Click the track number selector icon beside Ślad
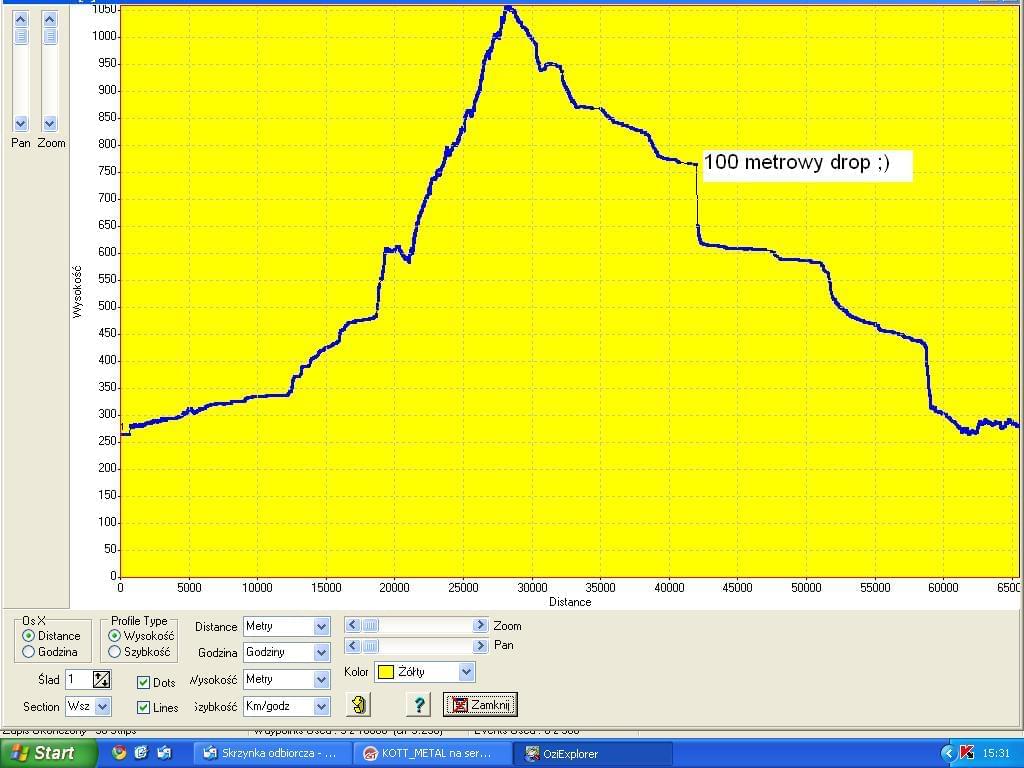Screen dimensions: 1024x768 tap(101, 680)
